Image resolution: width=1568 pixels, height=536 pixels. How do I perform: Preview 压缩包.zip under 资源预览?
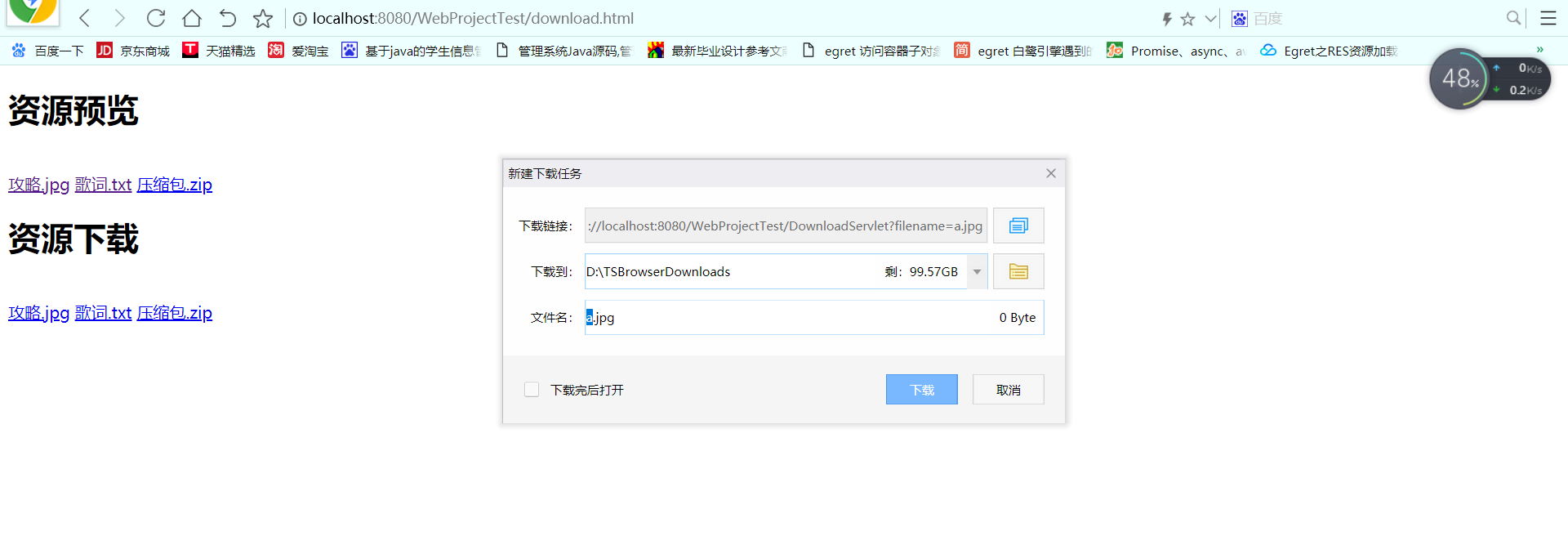click(174, 185)
